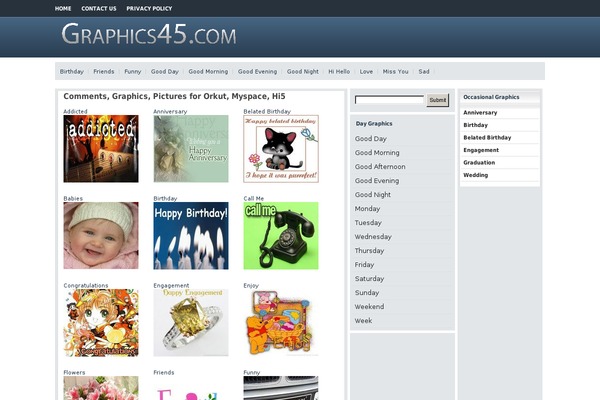Open Wedding under Occasional Graphics

point(476,175)
